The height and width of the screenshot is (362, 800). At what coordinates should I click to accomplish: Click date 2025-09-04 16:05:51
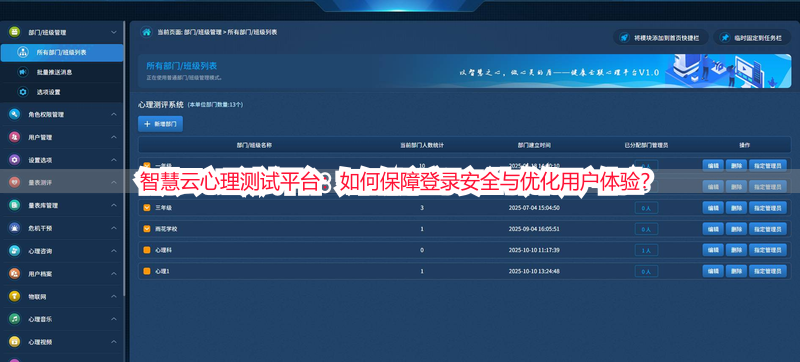534,229
